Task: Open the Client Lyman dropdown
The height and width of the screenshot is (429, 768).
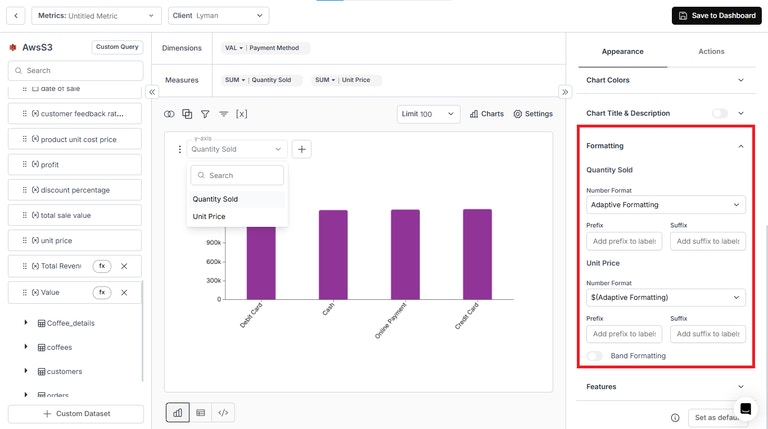Action: [x=218, y=16]
